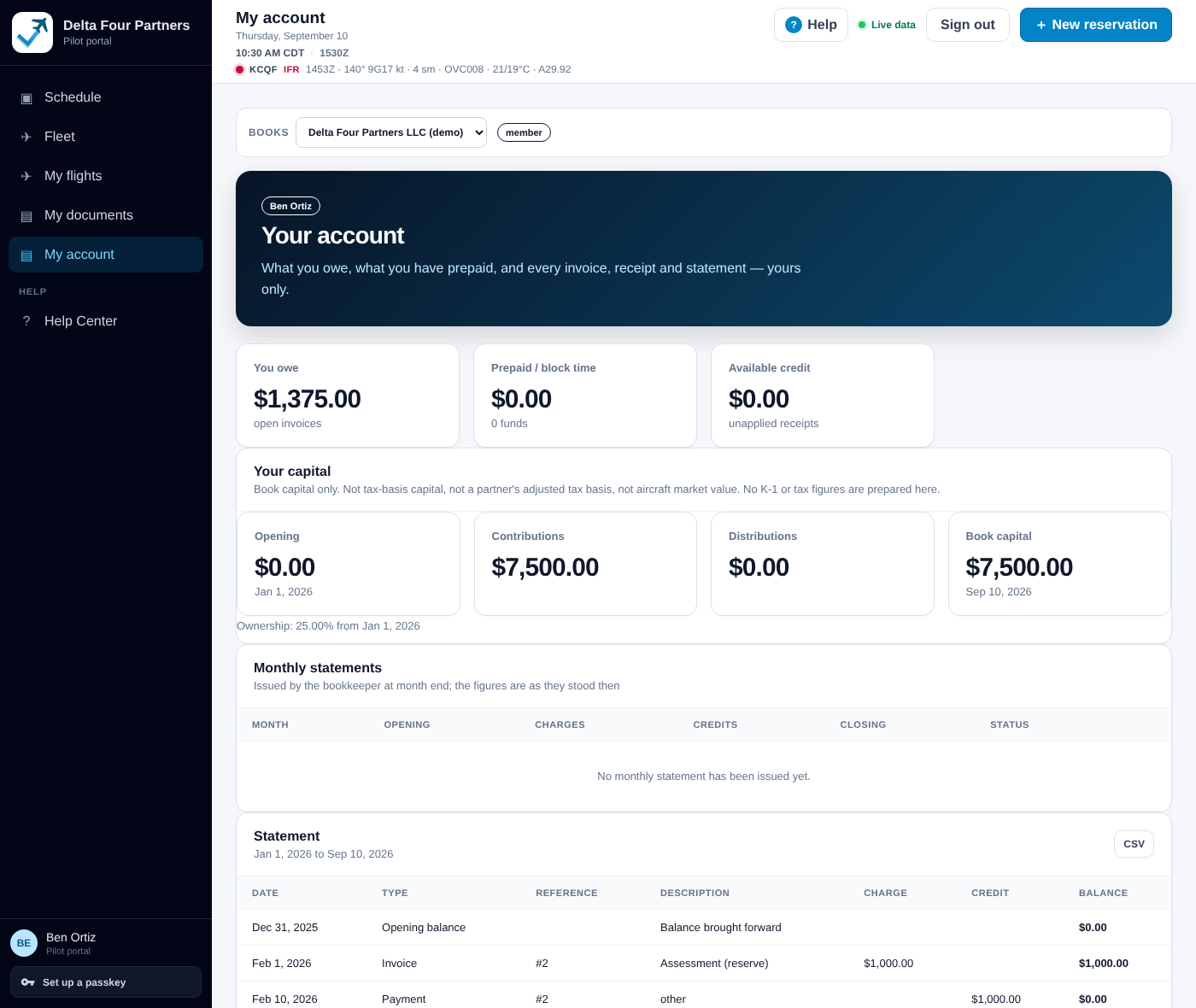1196x1008 pixels.
Task: Open the Schedule page
Action: [106, 97]
